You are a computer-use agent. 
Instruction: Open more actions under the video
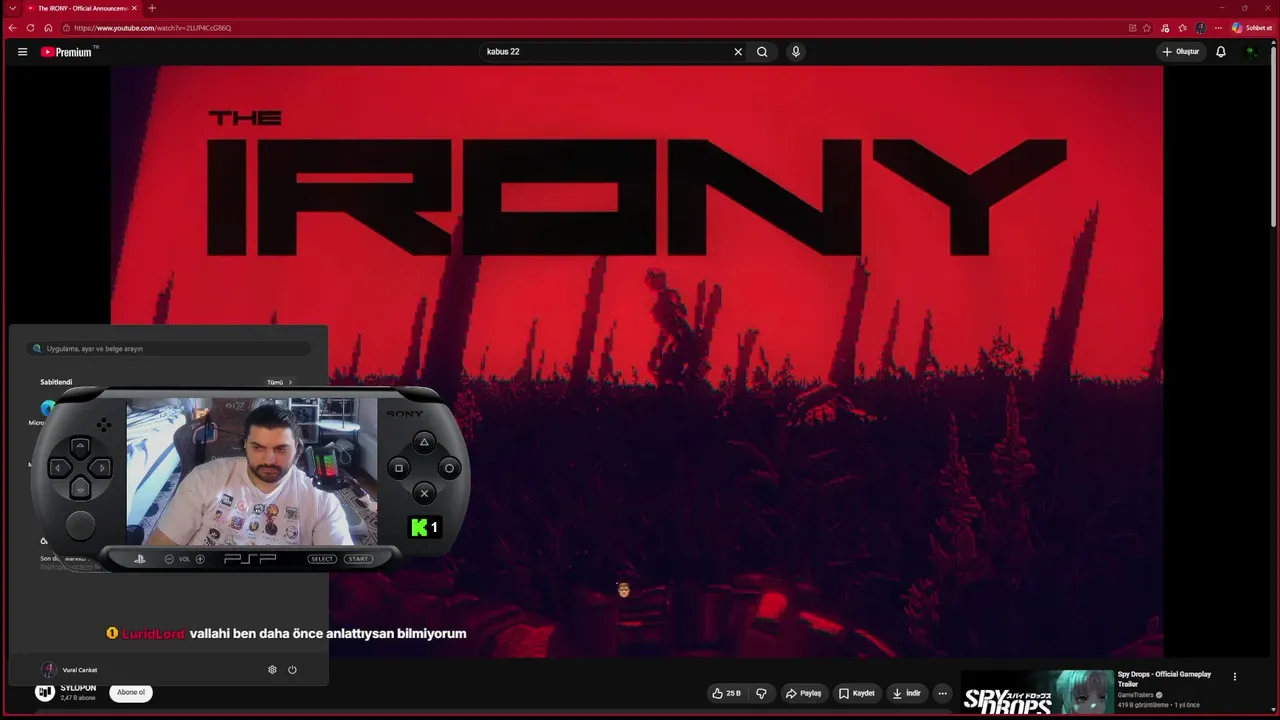[x=942, y=693]
